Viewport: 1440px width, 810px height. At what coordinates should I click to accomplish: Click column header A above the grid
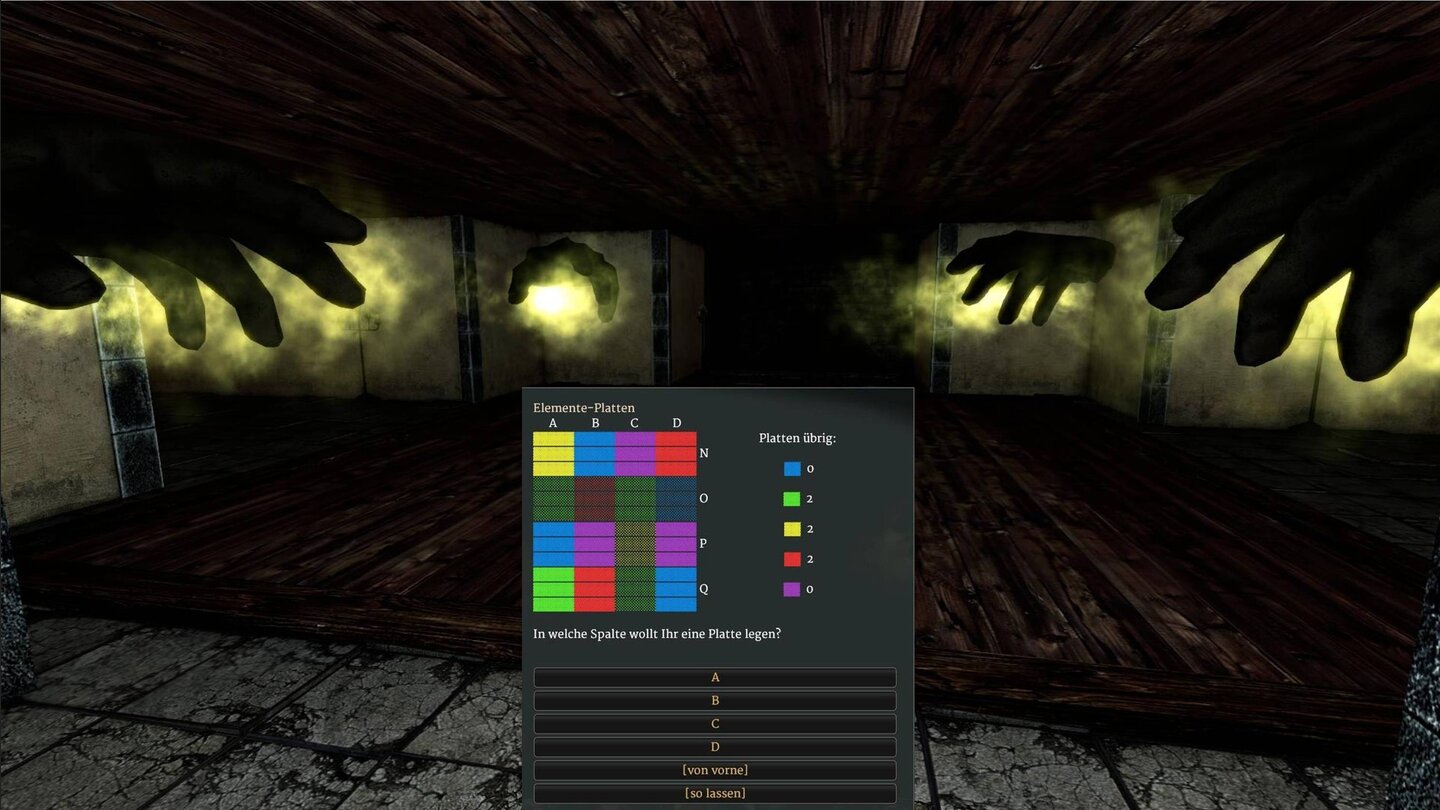coord(553,423)
